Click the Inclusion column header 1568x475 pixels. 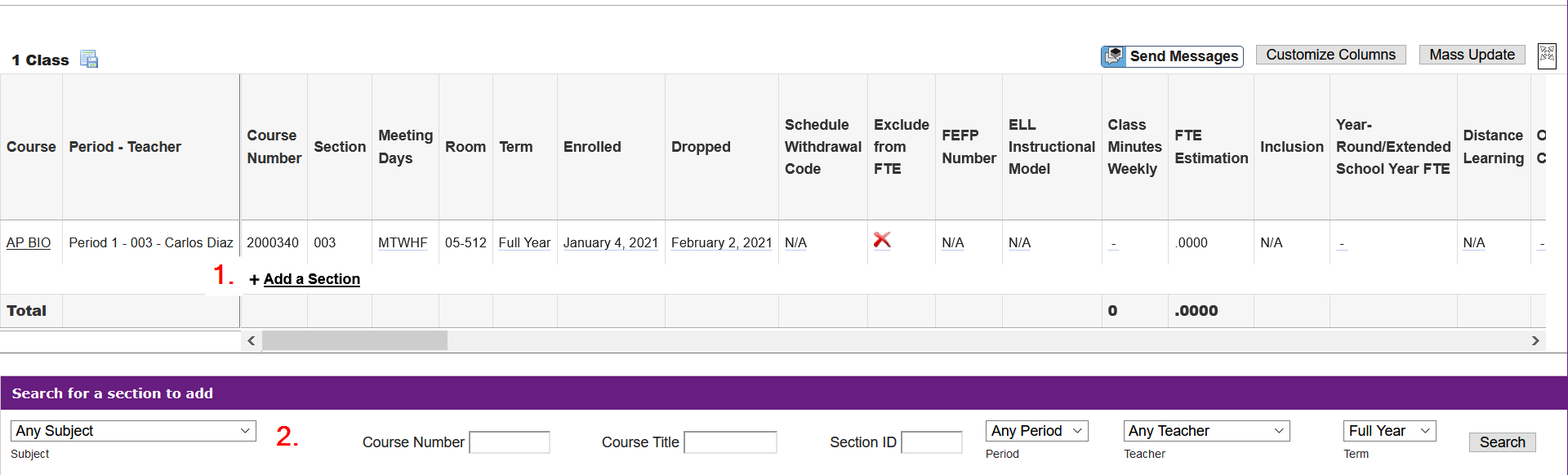point(1292,147)
